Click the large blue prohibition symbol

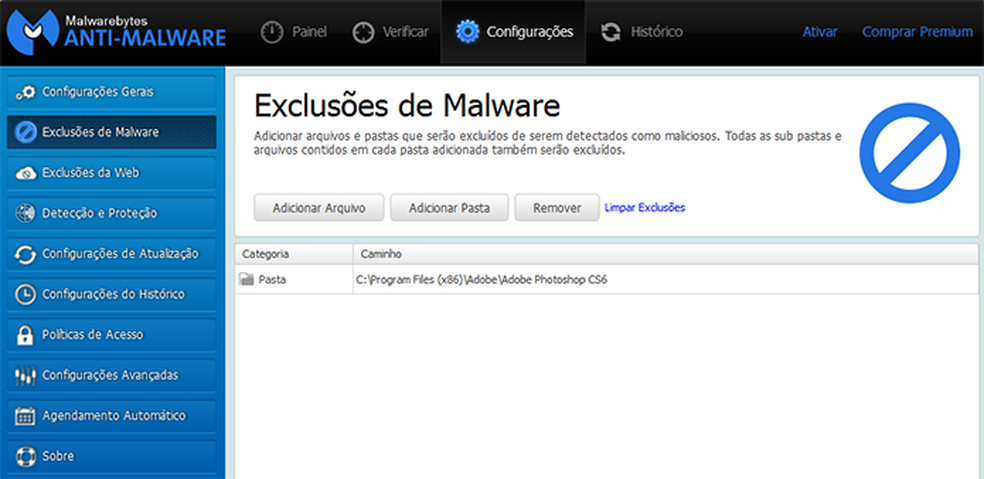[909, 153]
